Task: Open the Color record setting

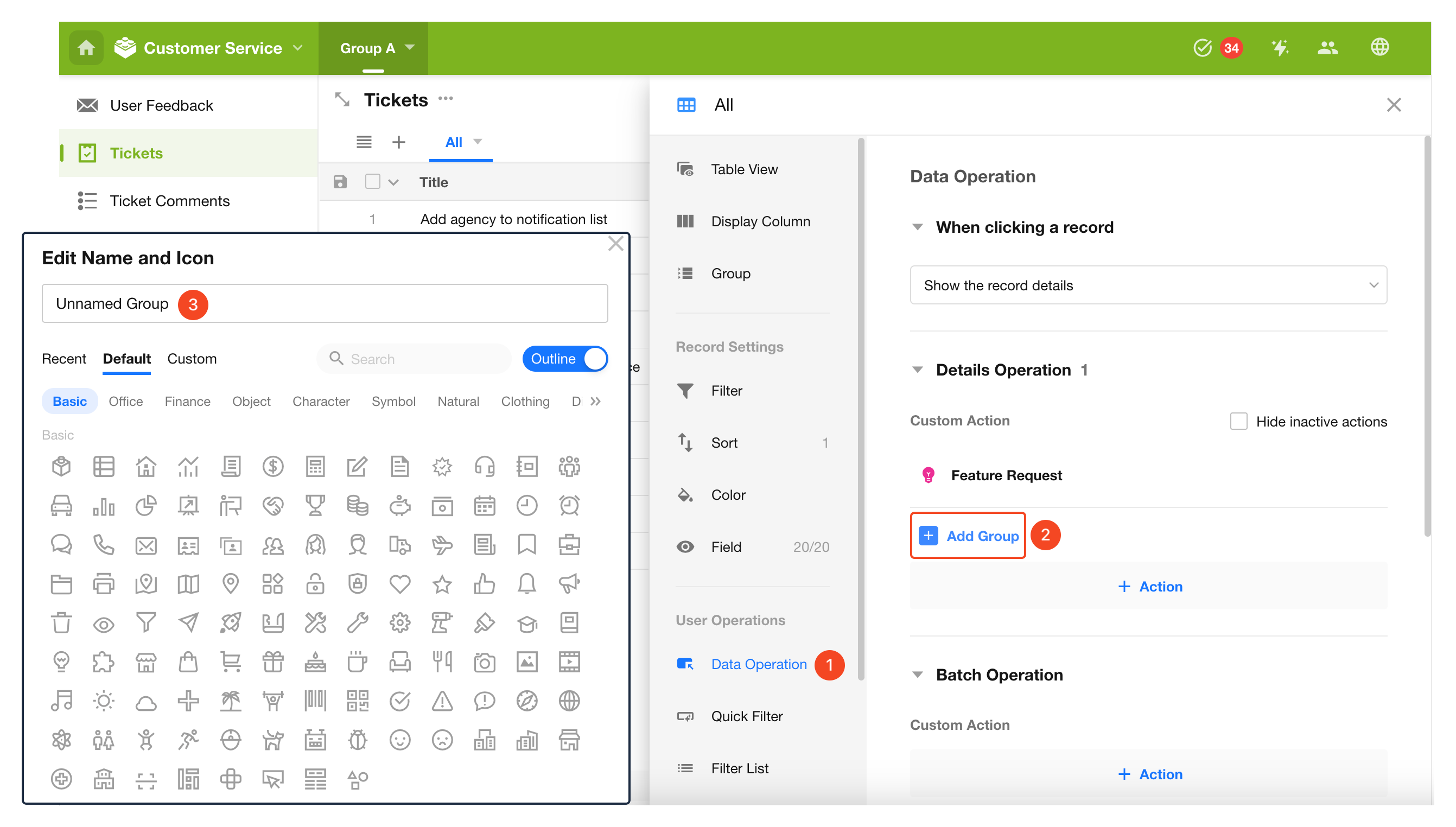Action: point(728,495)
